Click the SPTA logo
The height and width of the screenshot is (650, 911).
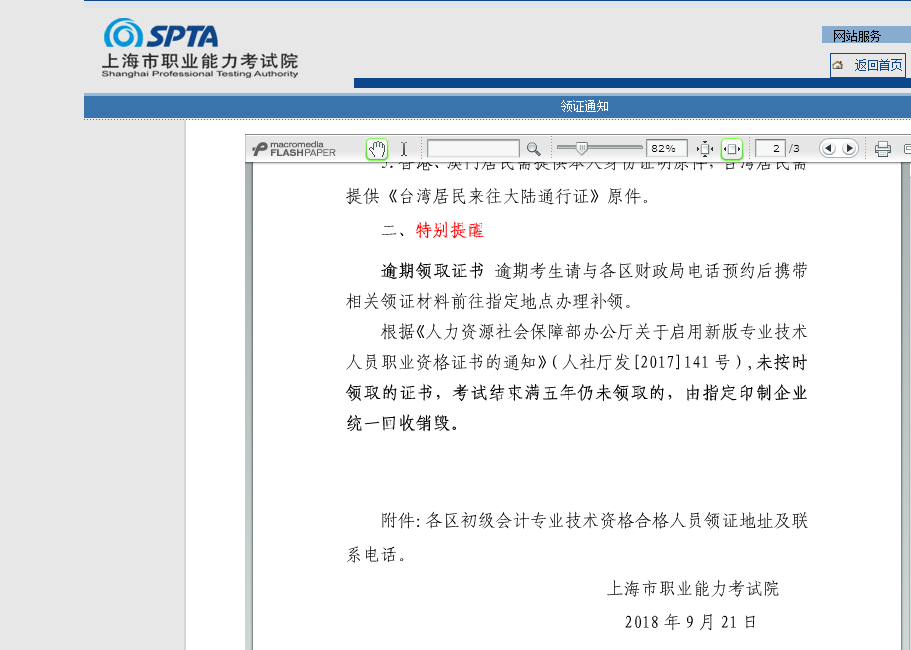click(162, 35)
